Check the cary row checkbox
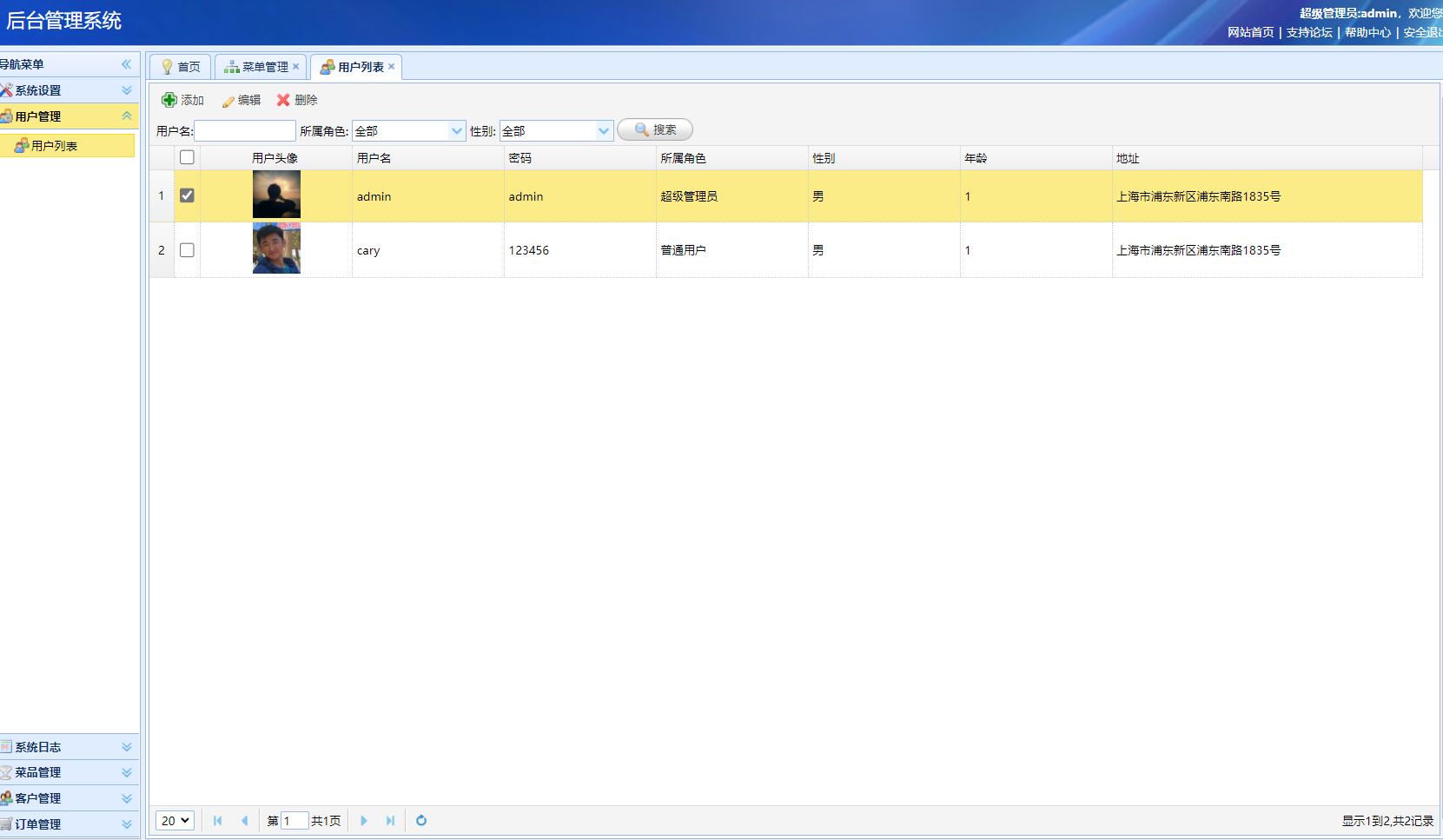This screenshot has height=840, width=1443. (187, 250)
